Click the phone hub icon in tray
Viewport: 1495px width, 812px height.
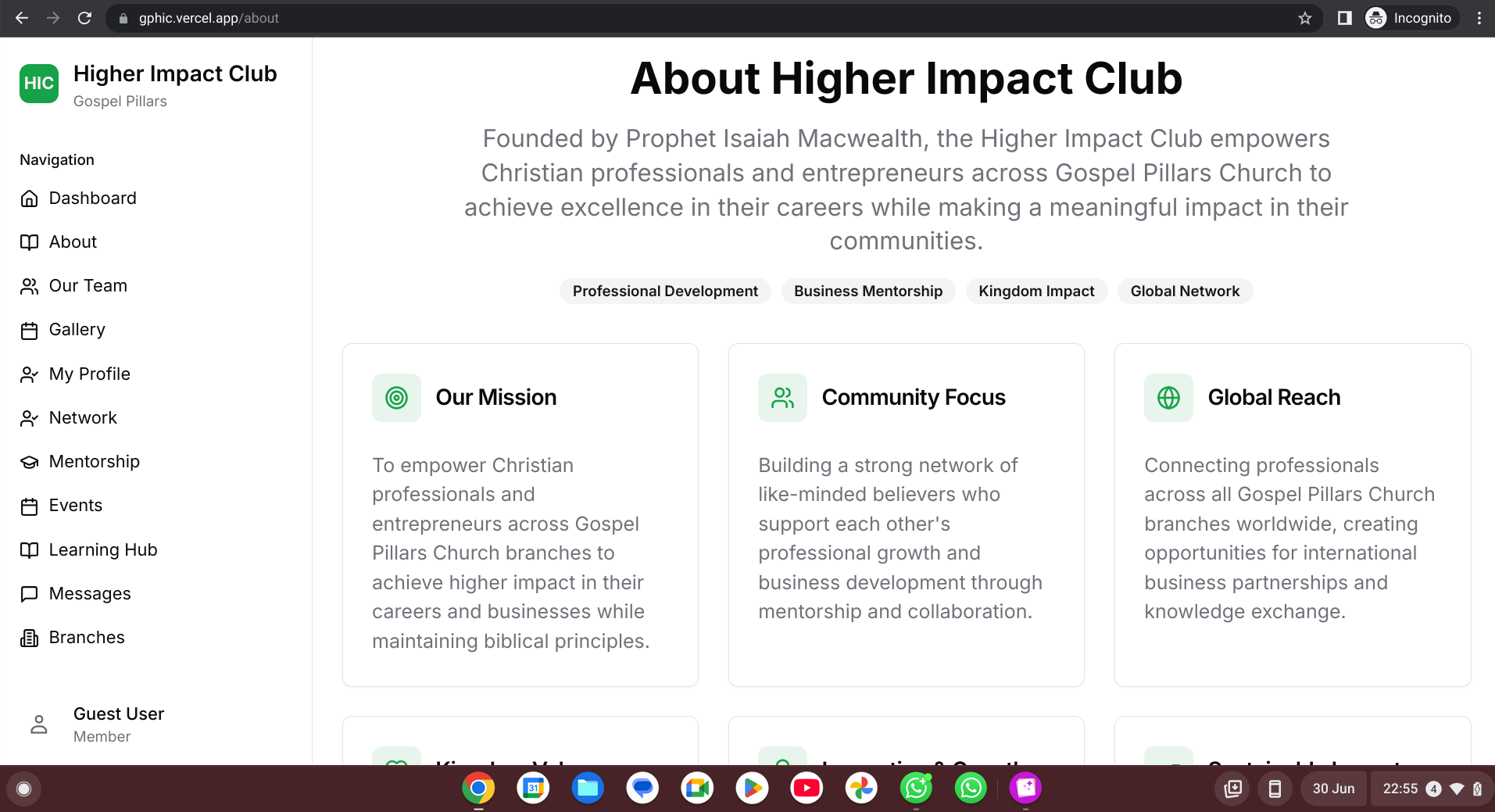(x=1275, y=789)
